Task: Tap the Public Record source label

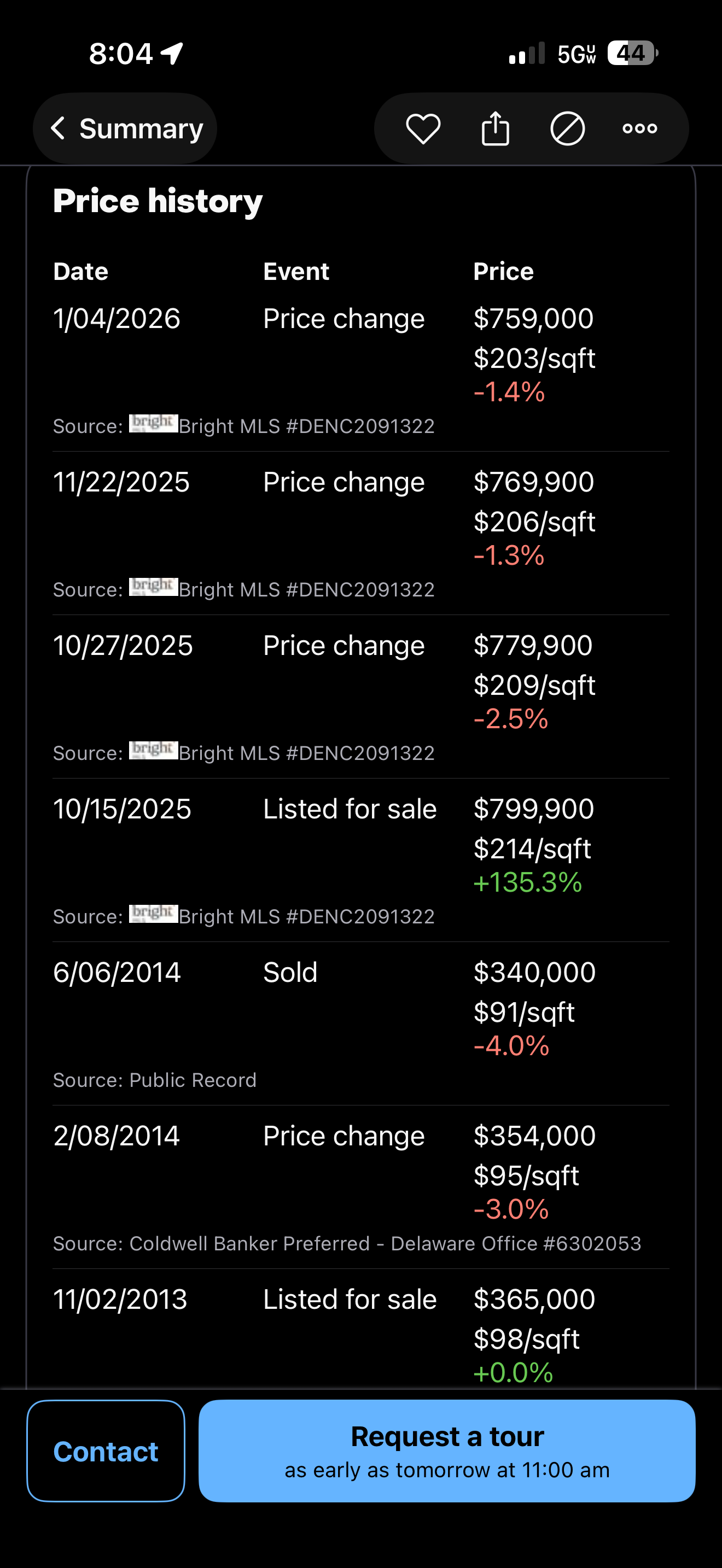Action: [193, 1080]
